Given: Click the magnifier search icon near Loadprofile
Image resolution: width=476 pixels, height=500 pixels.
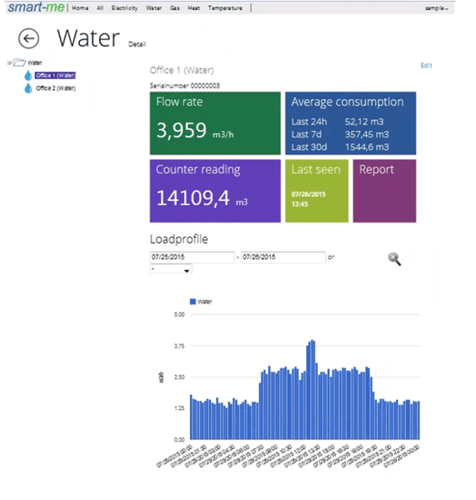Looking at the screenshot, I should [x=394, y=259].
